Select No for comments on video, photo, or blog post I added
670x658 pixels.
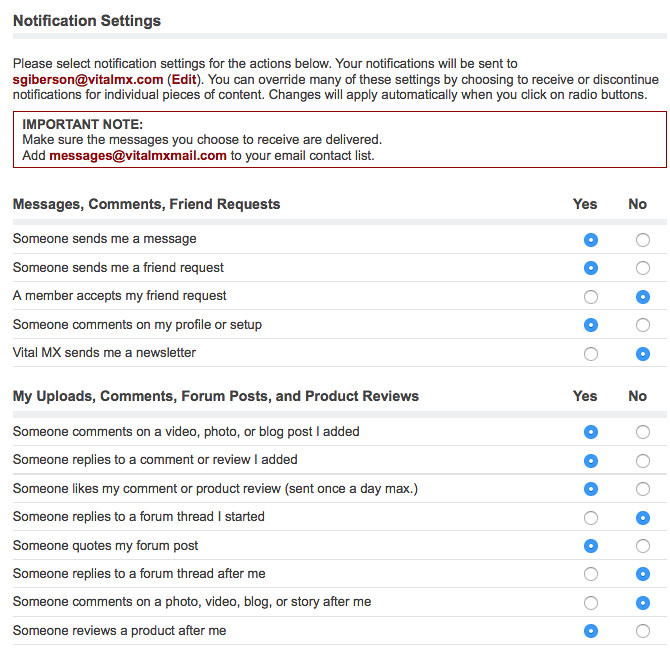point(642,432)
